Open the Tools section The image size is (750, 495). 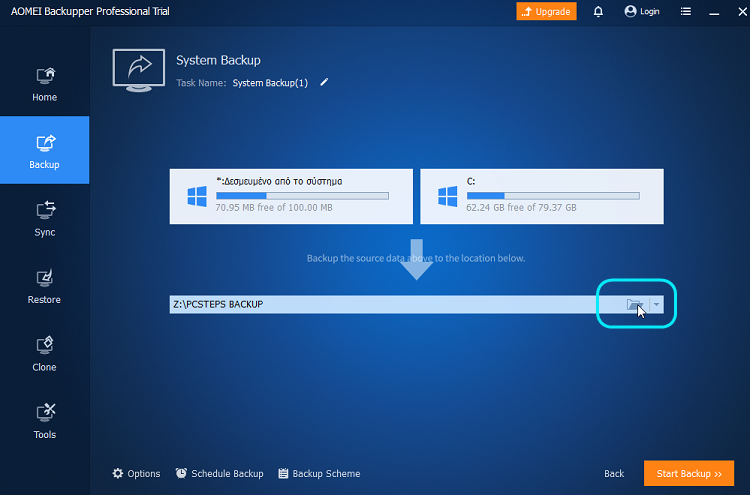(x=44, y=421)
